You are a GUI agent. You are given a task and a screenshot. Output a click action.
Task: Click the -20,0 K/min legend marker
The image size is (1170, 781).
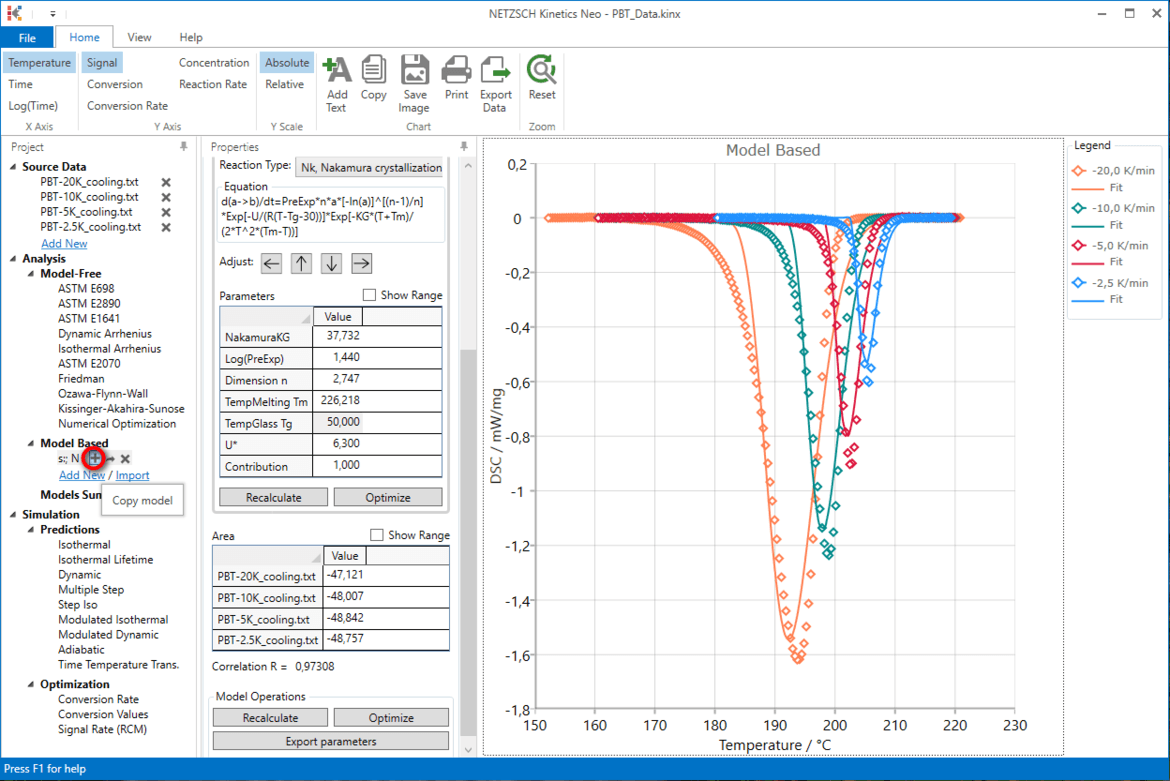coord(1079,171)
